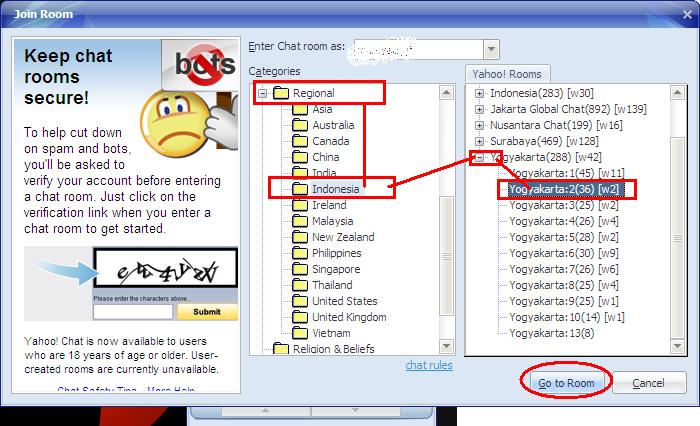This screenshot has height=426, width=700.
Task: Select the United States folder icon
Action: pyautogui.click(x=300, y=301)
